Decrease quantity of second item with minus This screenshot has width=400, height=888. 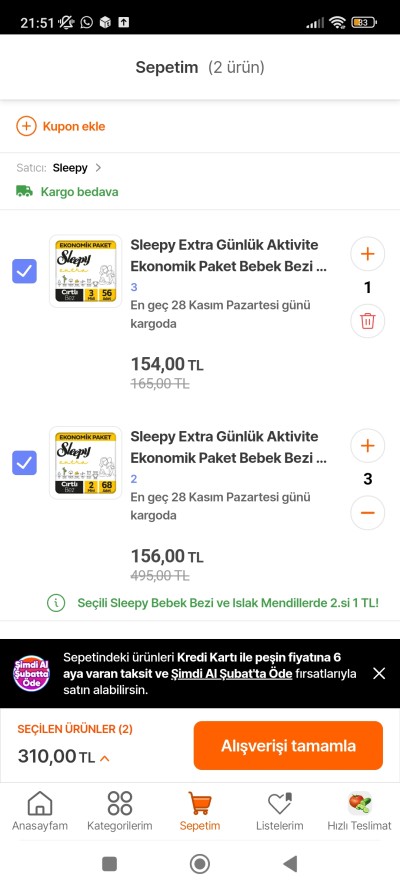pyautogui.click(x=368, y=513)
